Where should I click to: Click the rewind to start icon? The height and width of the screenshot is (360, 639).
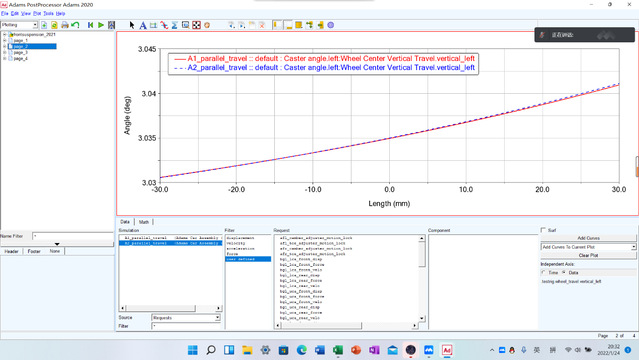(90, 25)
